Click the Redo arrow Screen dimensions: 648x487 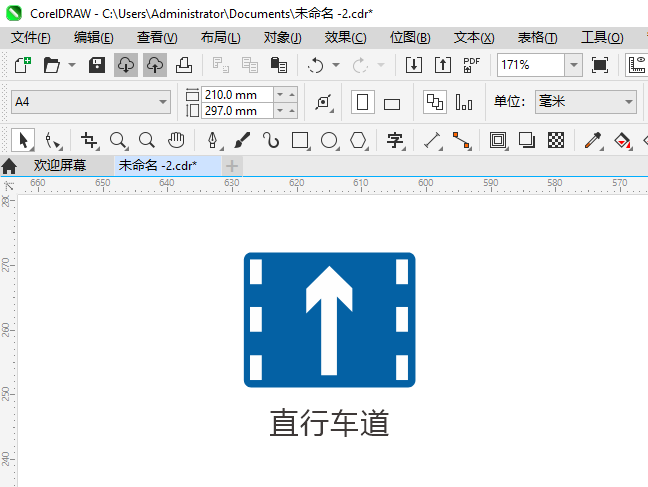[360, 65]
